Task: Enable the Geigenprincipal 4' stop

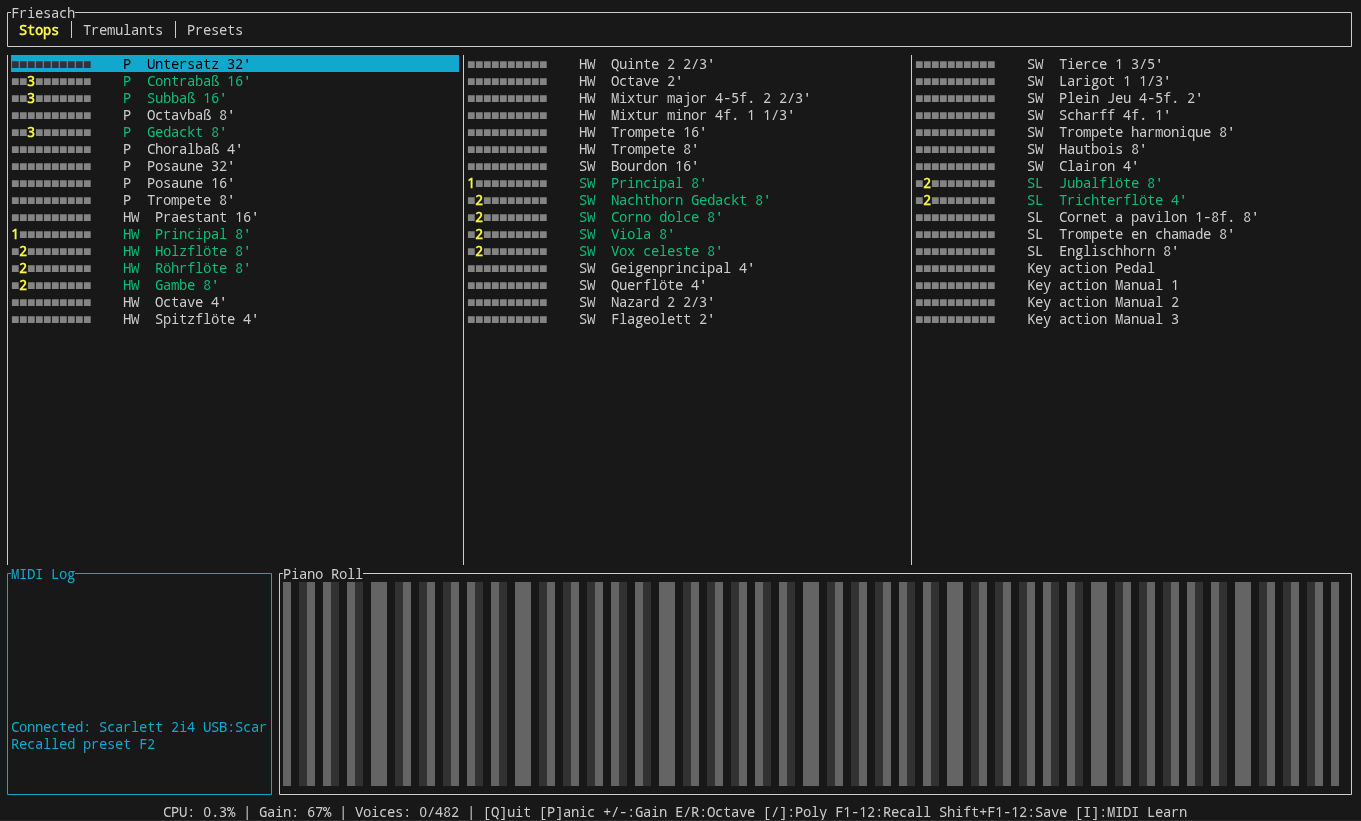Action: (687, 268)
